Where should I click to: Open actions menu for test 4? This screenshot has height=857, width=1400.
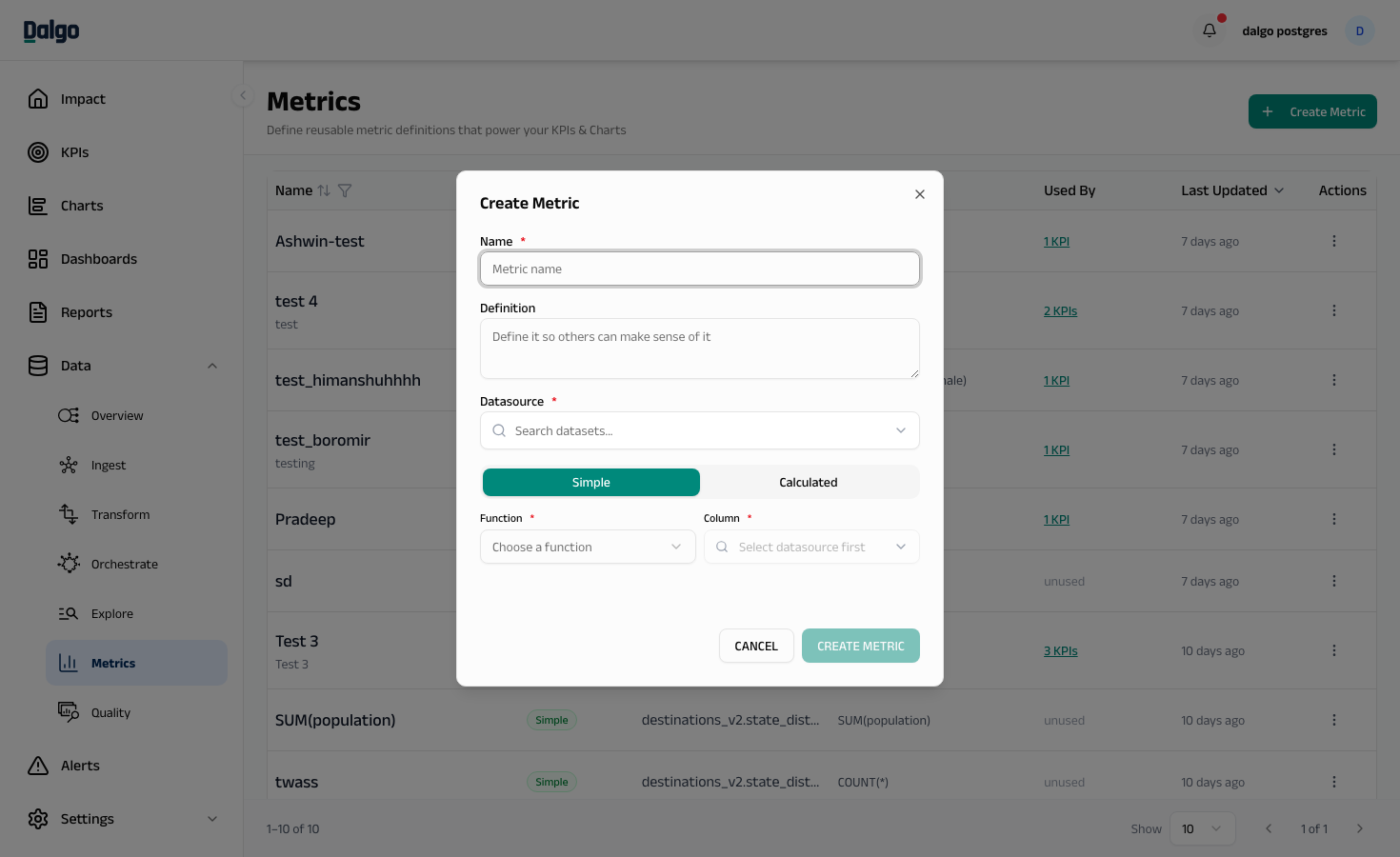(1333, 310)
